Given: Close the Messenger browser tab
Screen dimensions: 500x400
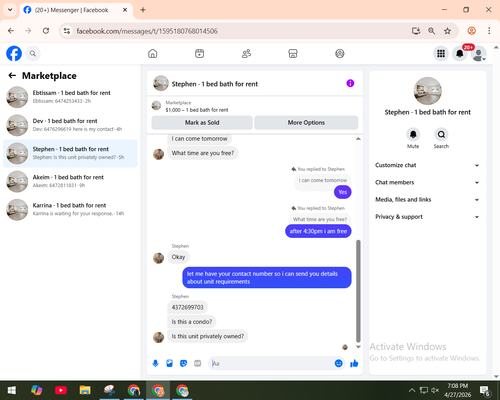Looking at the screenshot, I should click(125, 10).
